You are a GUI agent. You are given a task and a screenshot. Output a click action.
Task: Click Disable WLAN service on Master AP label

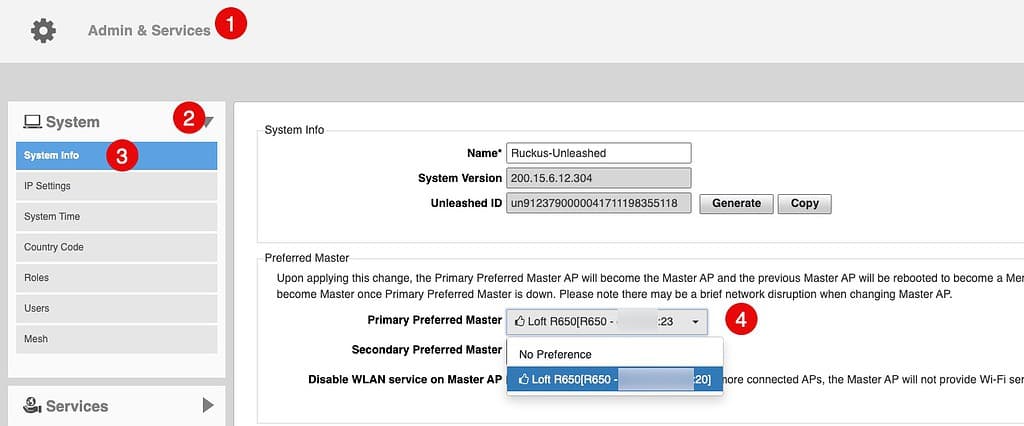405,380
